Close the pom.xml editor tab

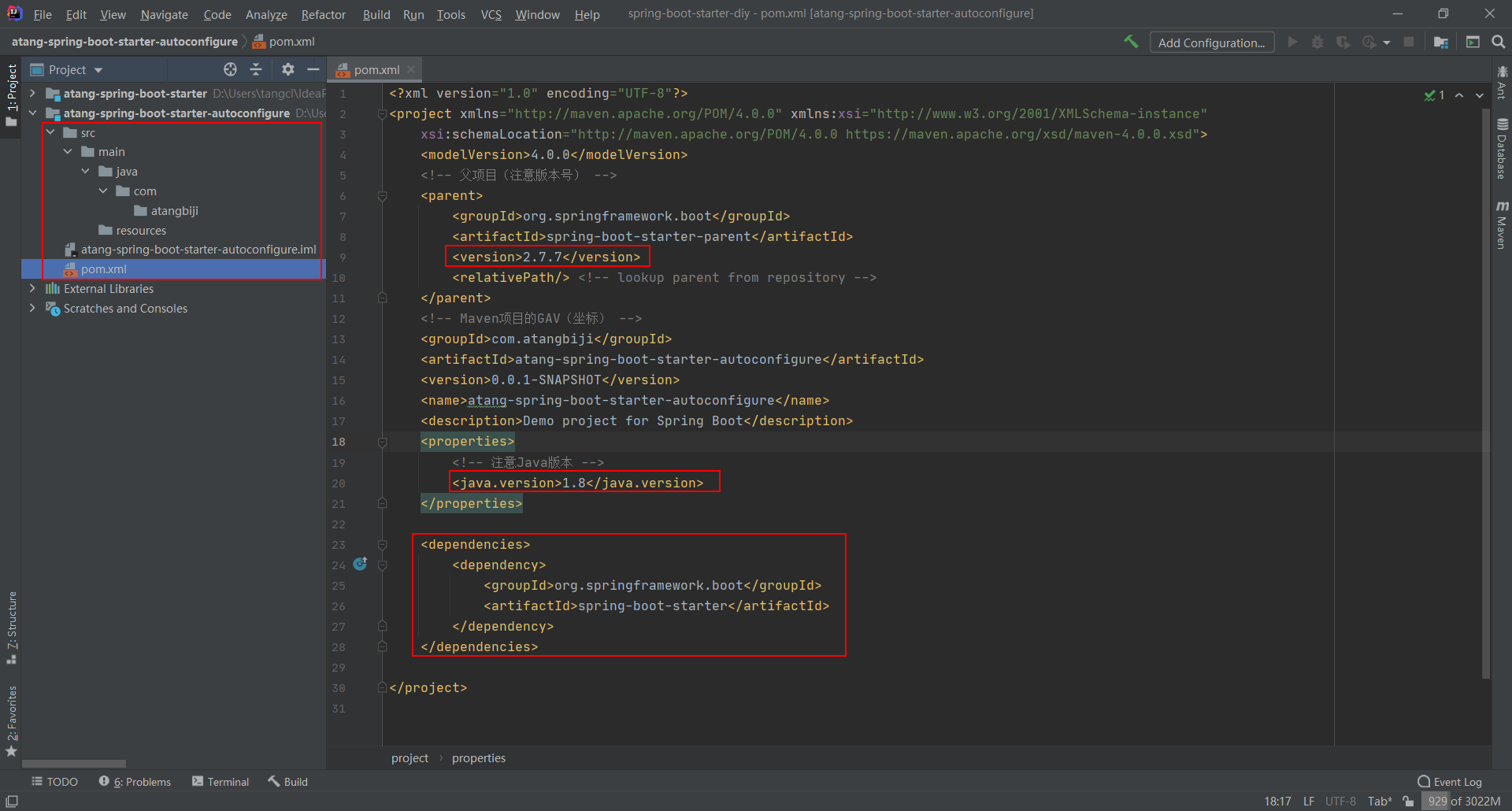coord(411,69)
